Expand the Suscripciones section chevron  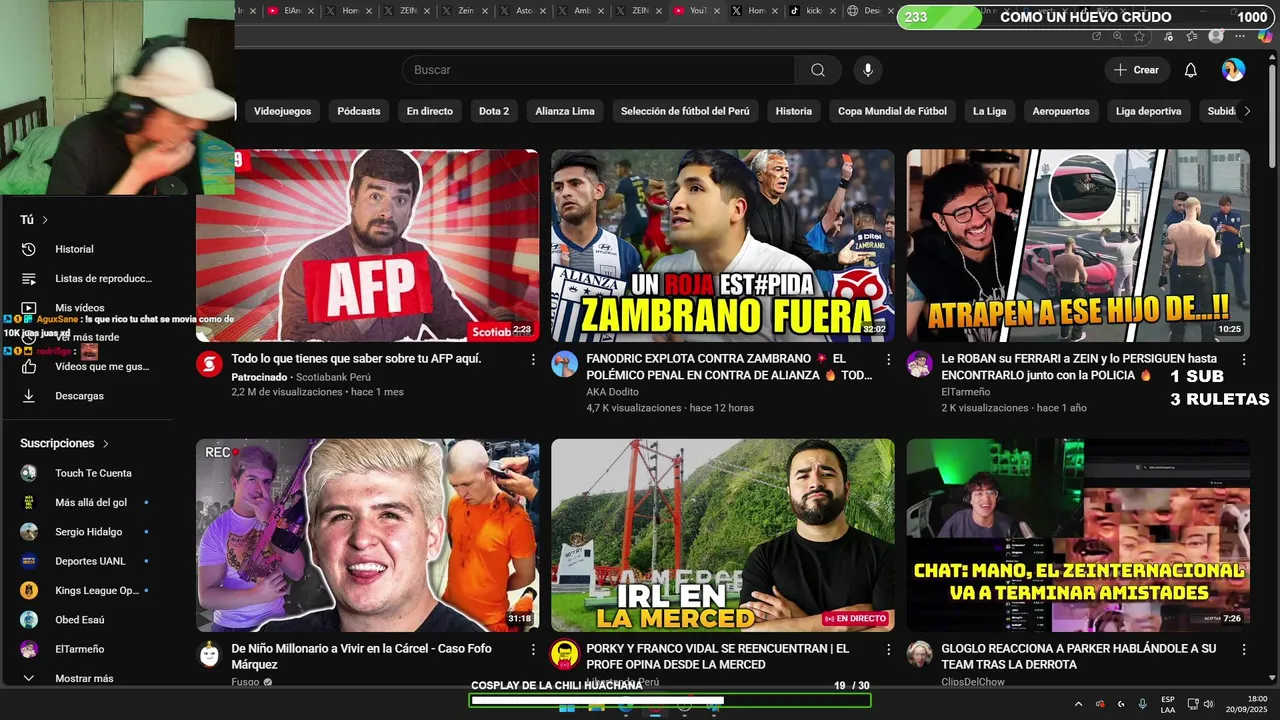(105, 443)
